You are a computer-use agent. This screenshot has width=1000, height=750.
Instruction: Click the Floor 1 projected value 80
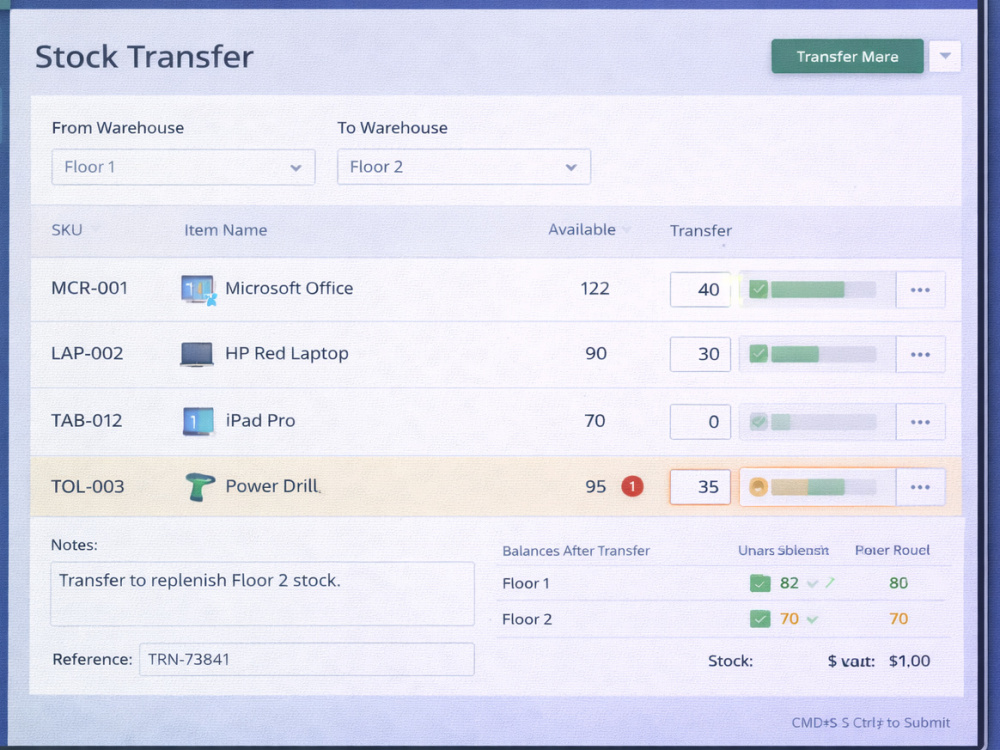tap(899, 583)
